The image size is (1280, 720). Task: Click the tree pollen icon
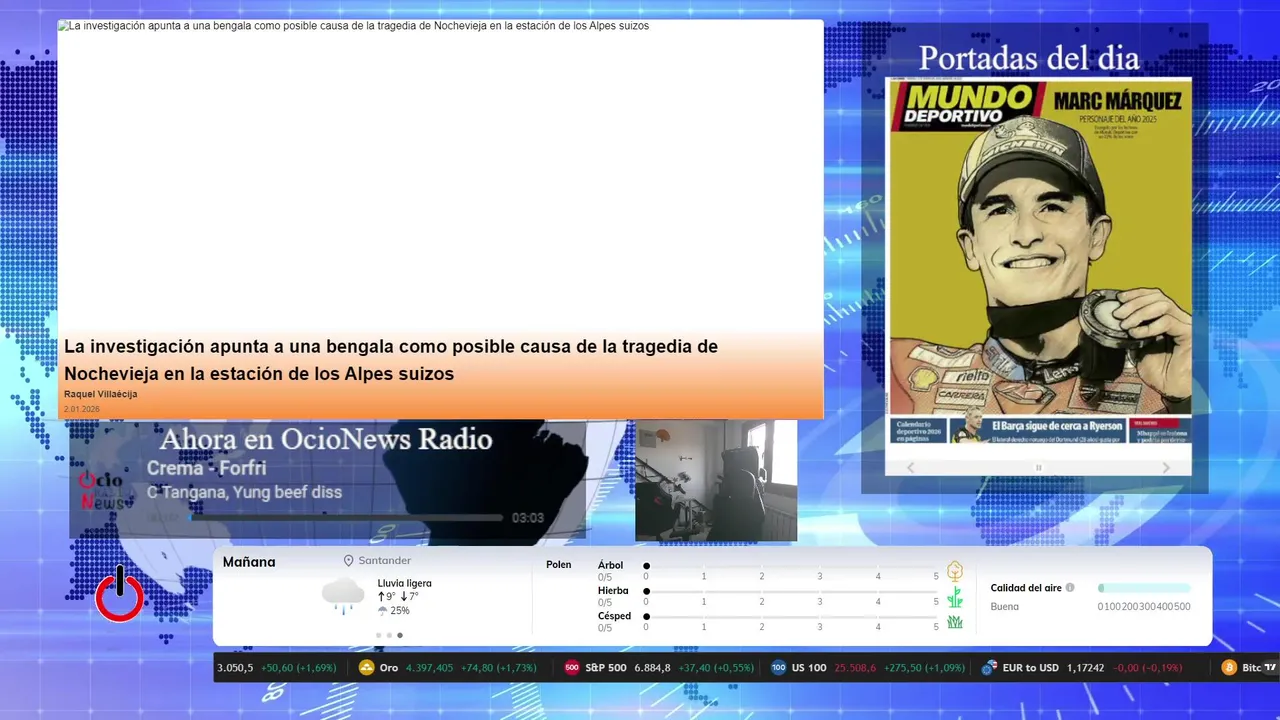point(955,571)
